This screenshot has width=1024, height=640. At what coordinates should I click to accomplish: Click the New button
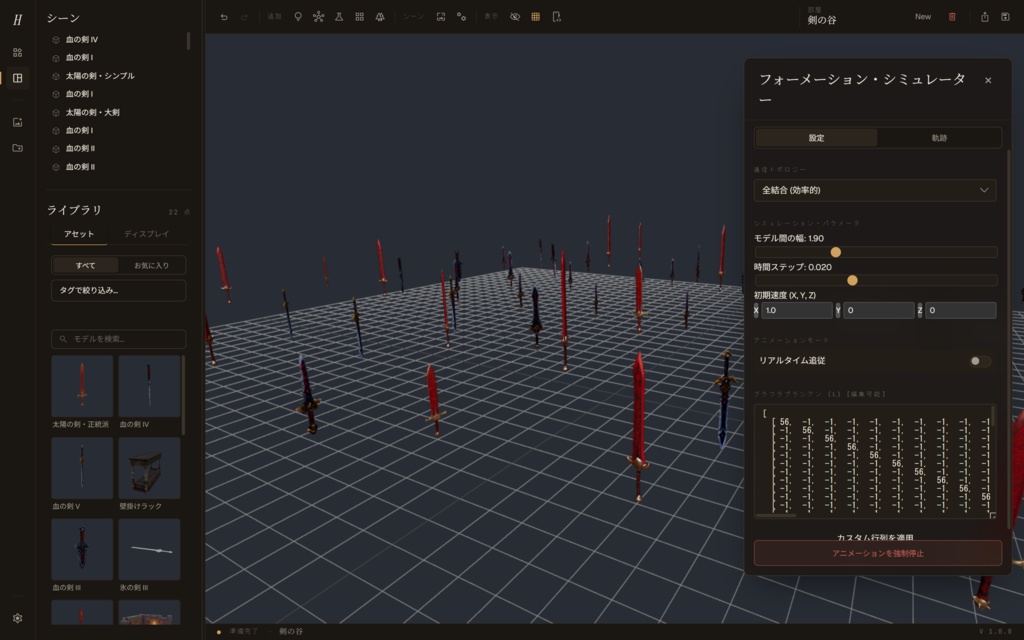(923, 17)
